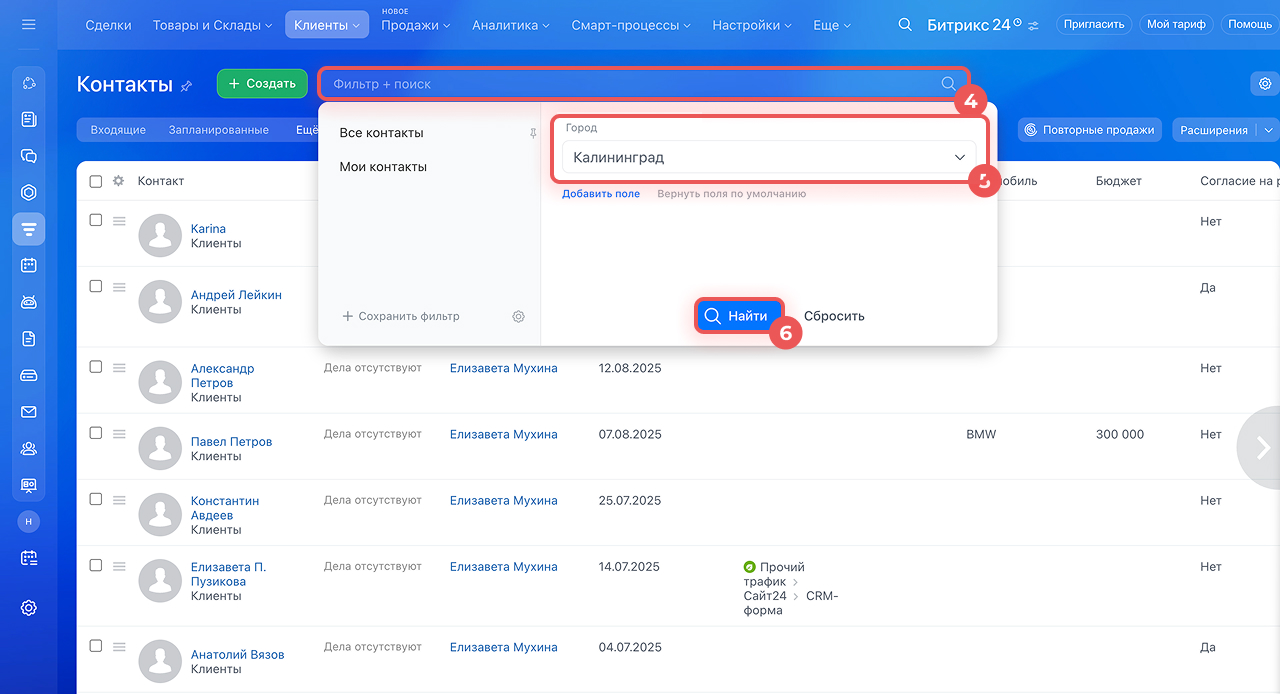Expand the Город dropdown with Калининград

(768, 158)
